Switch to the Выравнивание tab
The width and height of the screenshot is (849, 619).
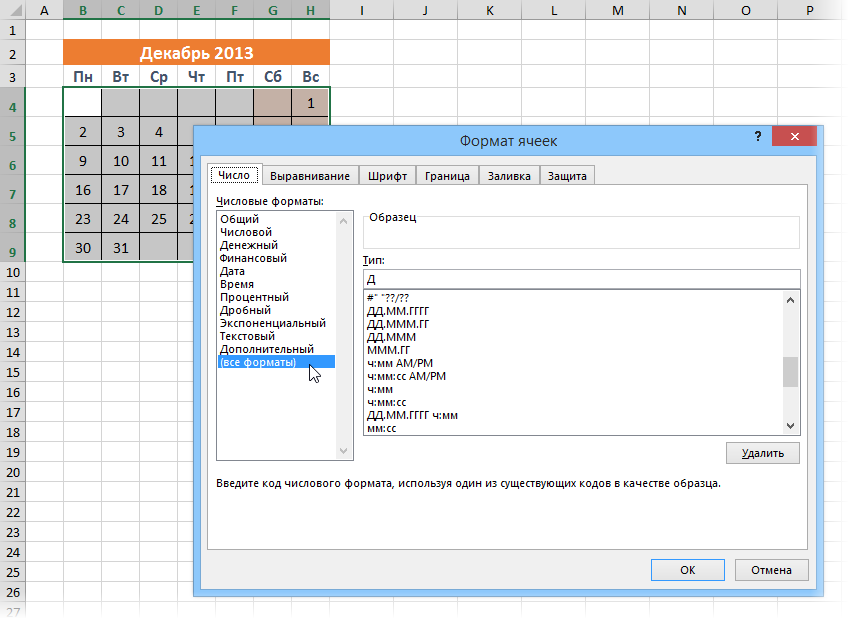(x=309, y=176)
